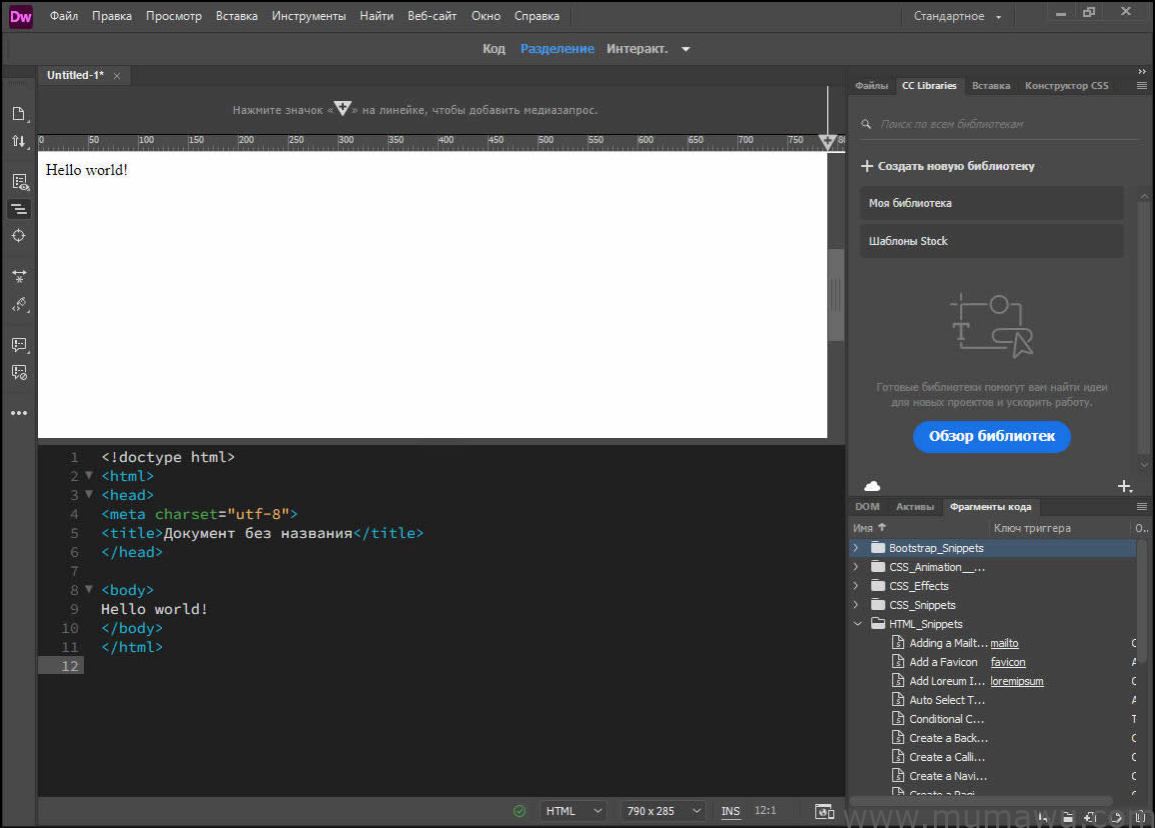Switch to the Конструктор CSS tab

[1066, 85]
